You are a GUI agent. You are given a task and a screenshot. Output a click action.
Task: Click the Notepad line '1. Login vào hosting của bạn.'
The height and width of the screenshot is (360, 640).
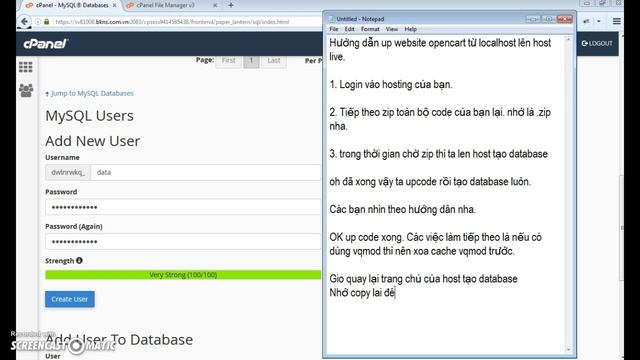pyautogui.click(x=391, y=84)
